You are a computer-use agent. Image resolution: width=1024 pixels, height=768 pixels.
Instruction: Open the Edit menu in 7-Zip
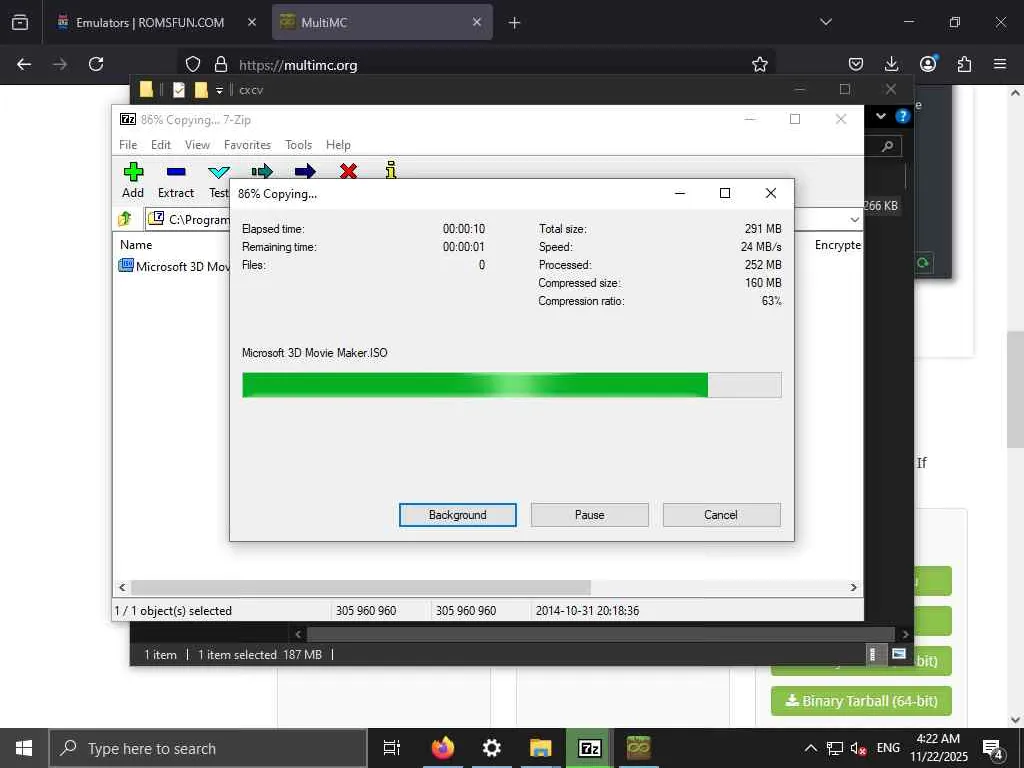pyautogui.click(x=161, y=145)
